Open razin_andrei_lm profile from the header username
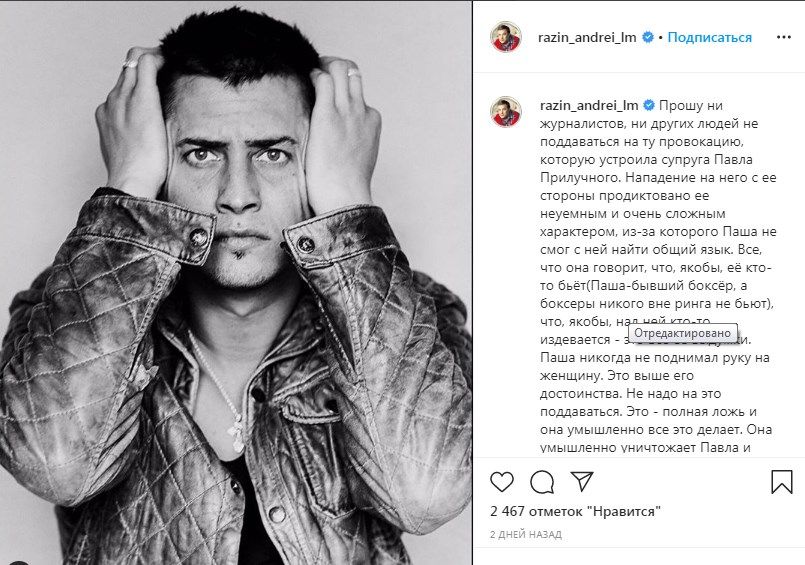Viewport: 805px width, 565px height. [587, 37]
